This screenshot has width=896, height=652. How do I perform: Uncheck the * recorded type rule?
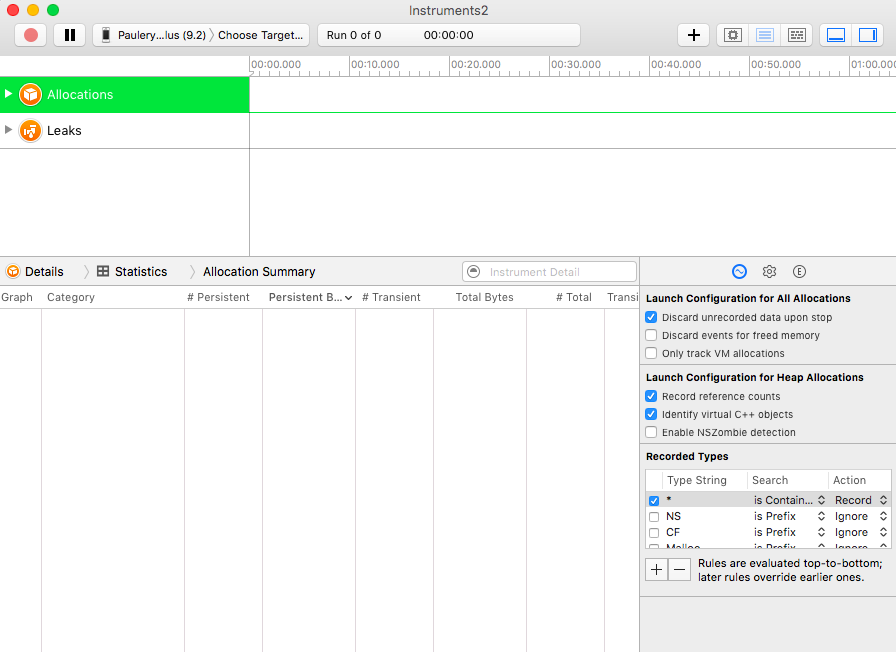[654, 501]
